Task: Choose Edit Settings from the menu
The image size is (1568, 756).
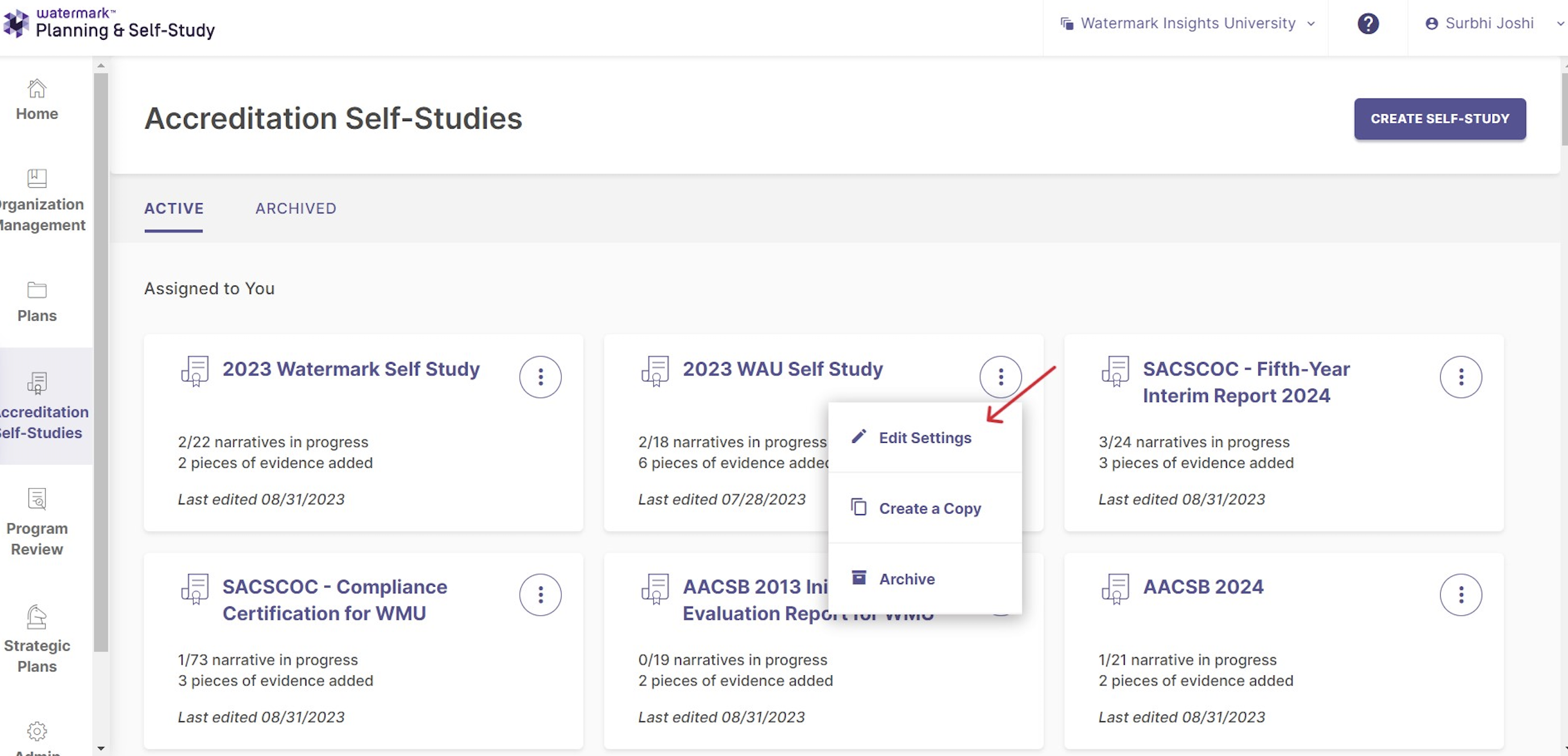Action: point(925,437)
